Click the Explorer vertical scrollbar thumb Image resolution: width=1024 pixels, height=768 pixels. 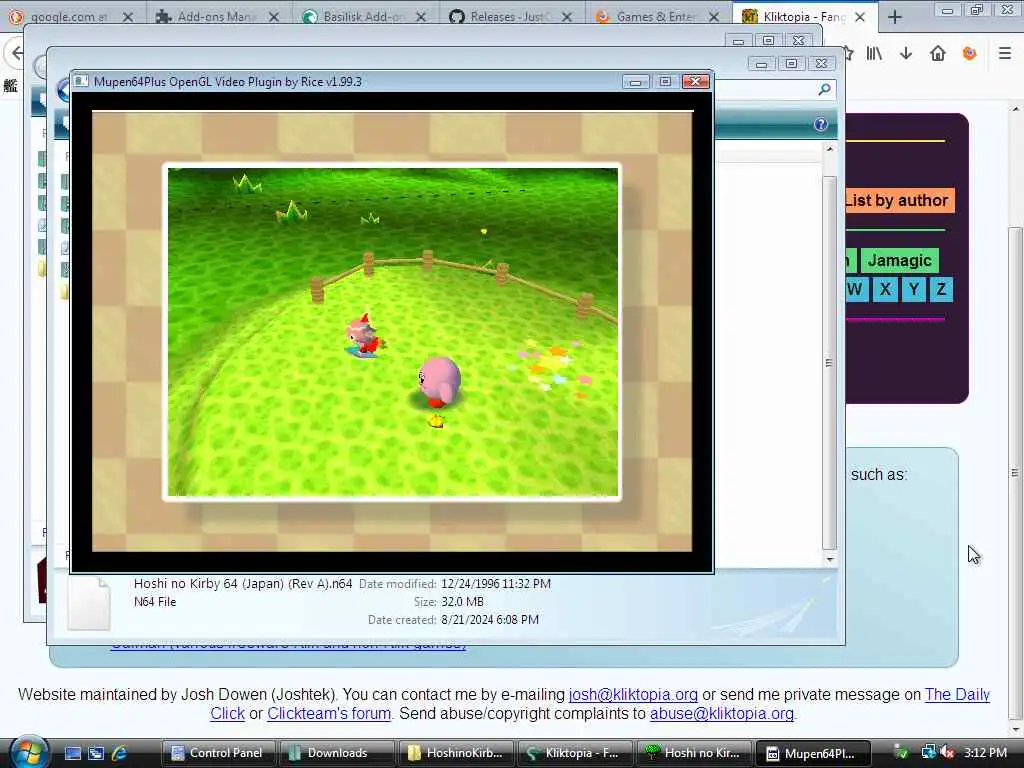click(x=829, y=363)
